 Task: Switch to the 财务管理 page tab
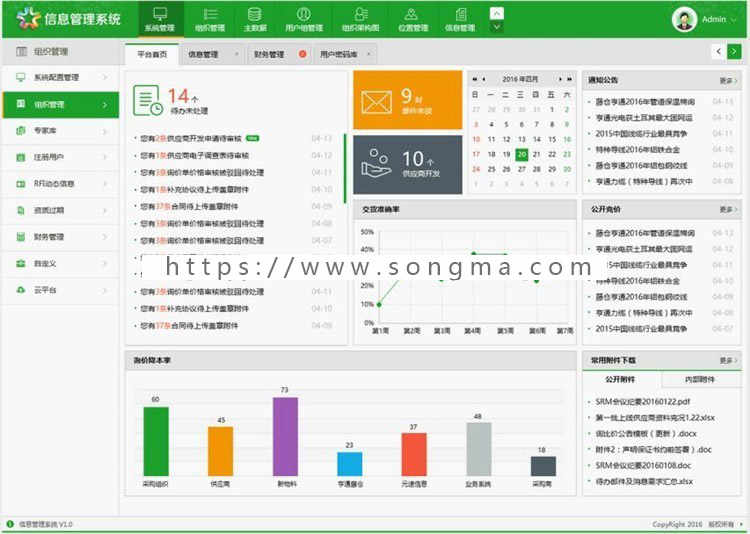(269, 55)
